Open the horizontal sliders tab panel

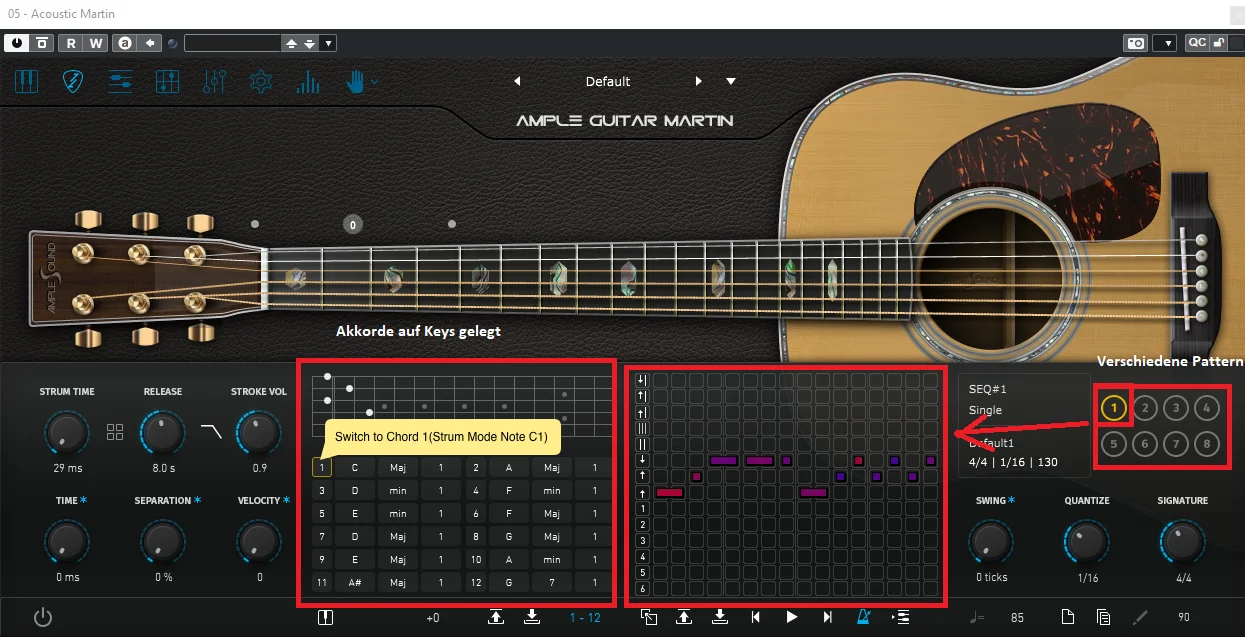point(120,82)
